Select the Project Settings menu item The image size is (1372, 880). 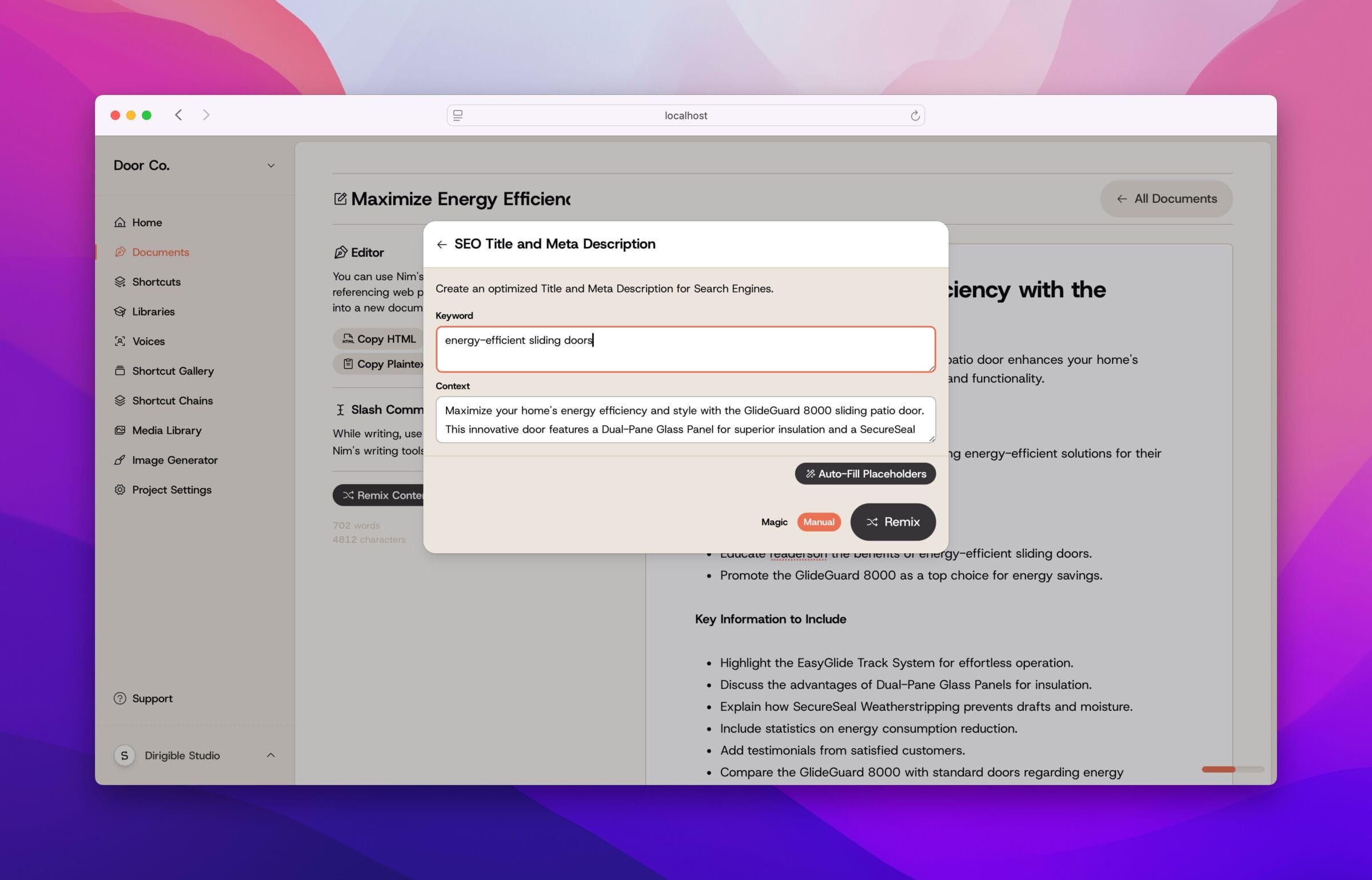tap(172, 489)
